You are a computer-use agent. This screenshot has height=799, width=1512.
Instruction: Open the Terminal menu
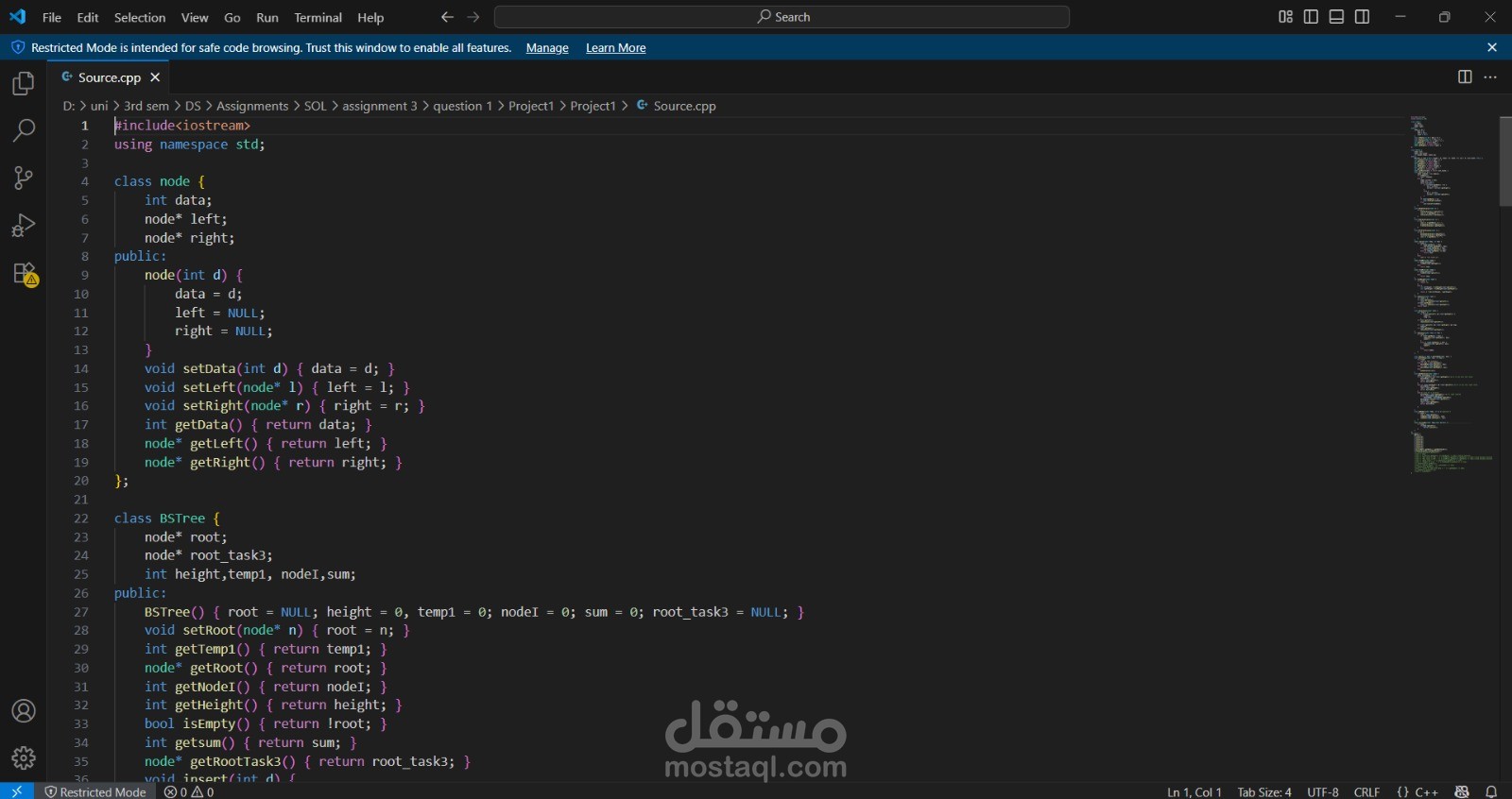click(318, 17)
